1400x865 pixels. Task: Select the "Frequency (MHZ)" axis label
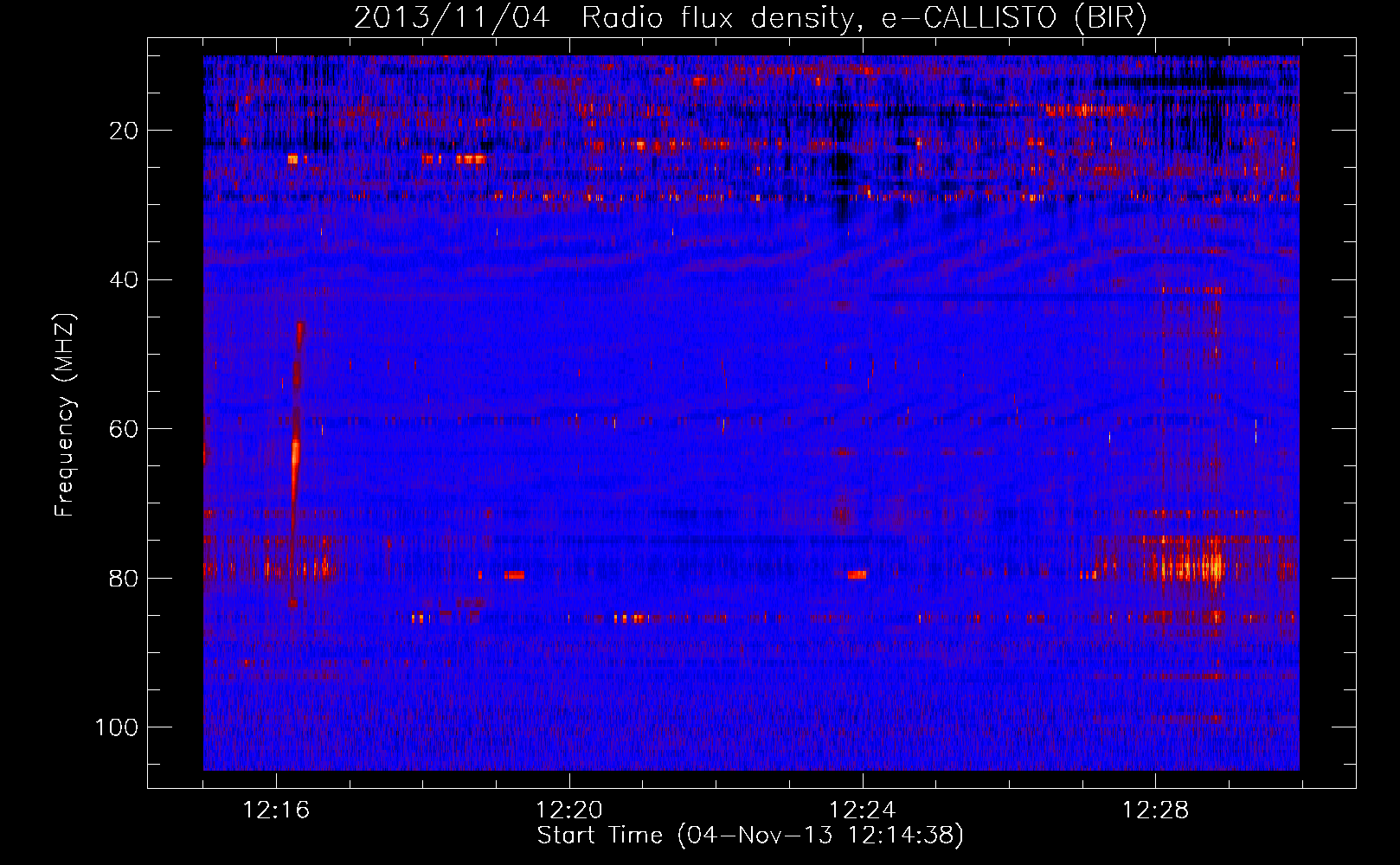click(66, 415)
